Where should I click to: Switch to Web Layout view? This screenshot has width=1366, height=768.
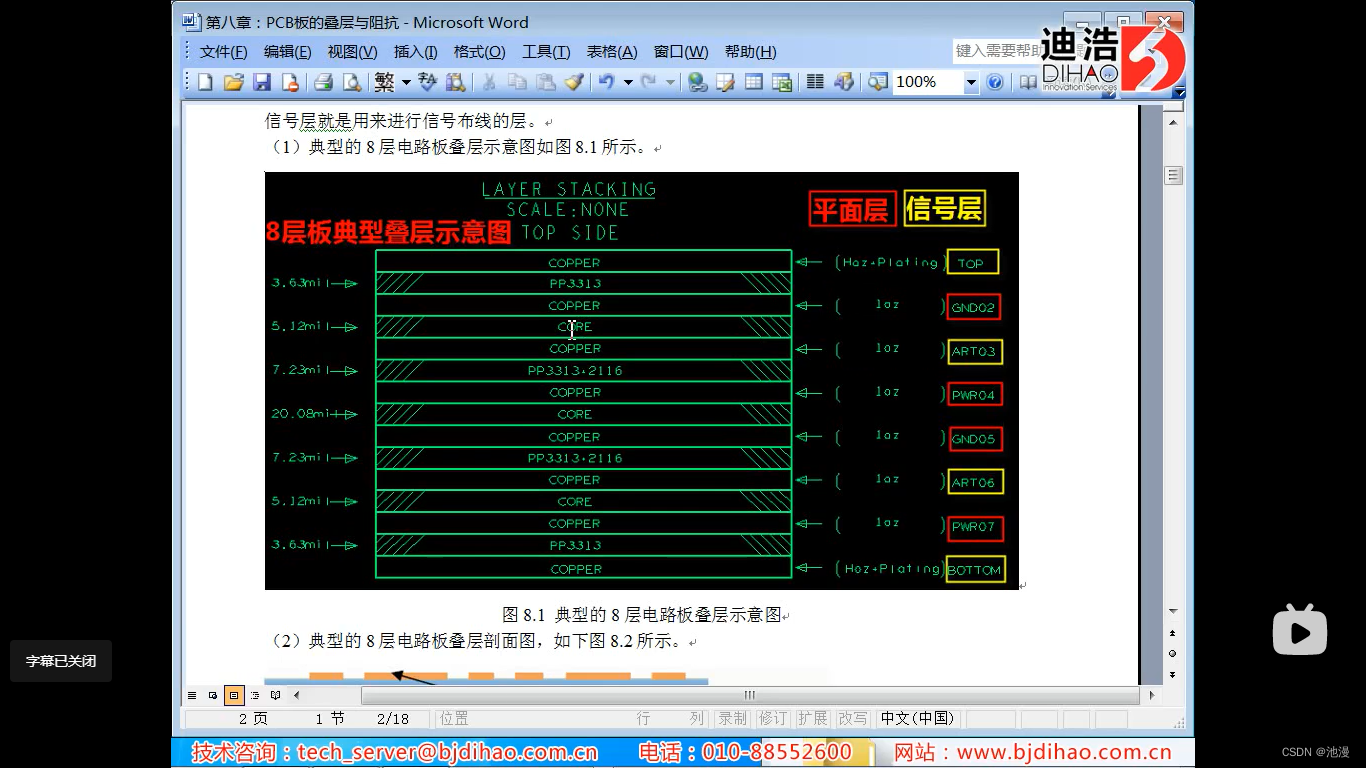pyautogui.click(x=213, y=695)
